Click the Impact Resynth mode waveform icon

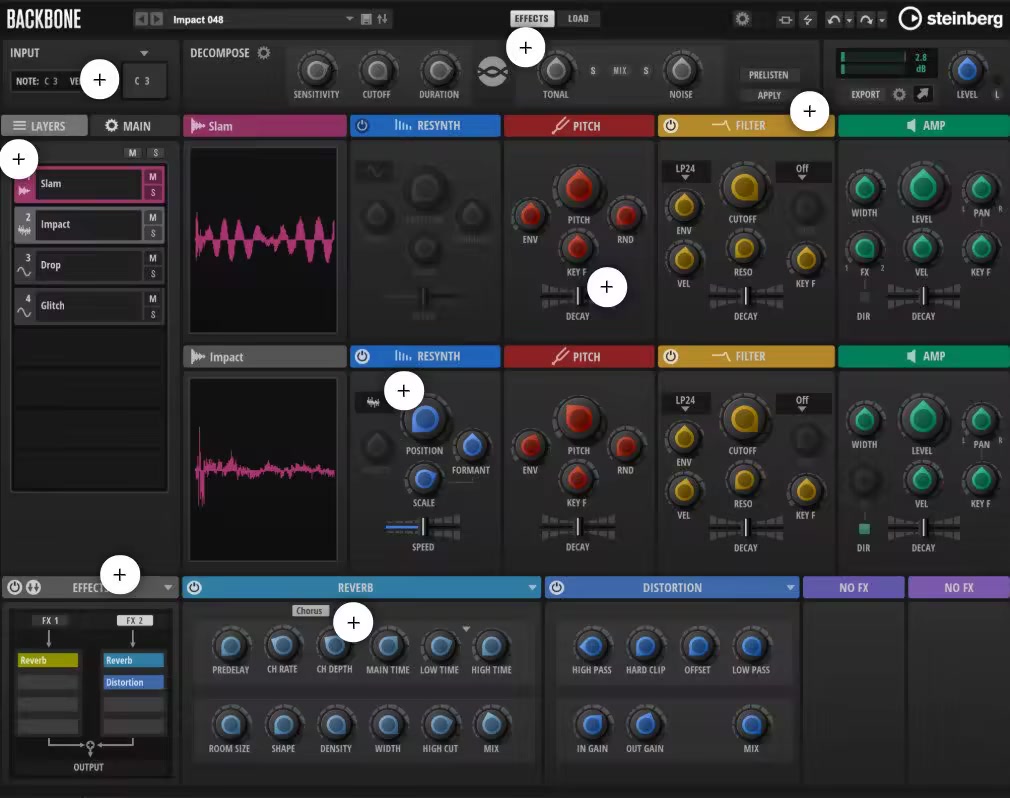[373, 402]
